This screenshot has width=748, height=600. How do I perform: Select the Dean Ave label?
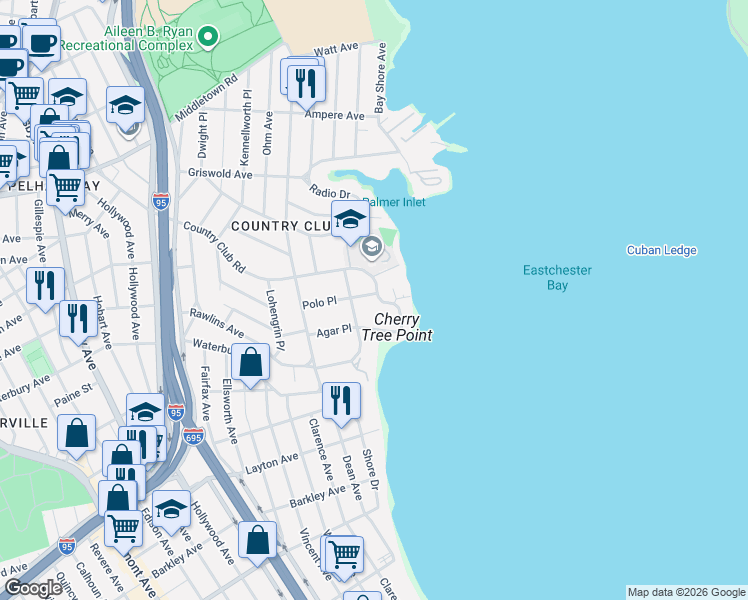point(352,477)
